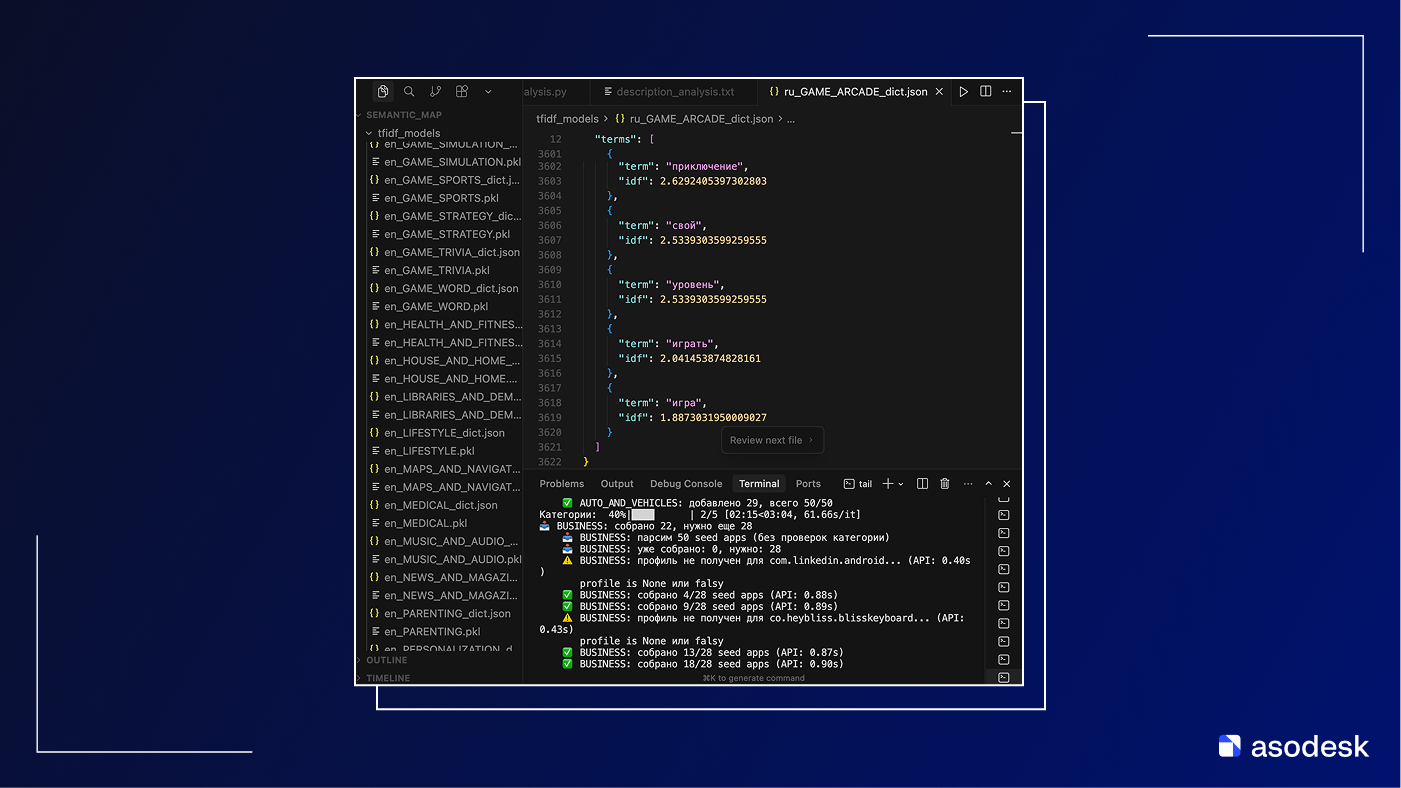The width and height of the screenshot is (1401, 788).
Task: Close the ru_GAME_ARCADE_dict.json tab
Action: point(939,92)
